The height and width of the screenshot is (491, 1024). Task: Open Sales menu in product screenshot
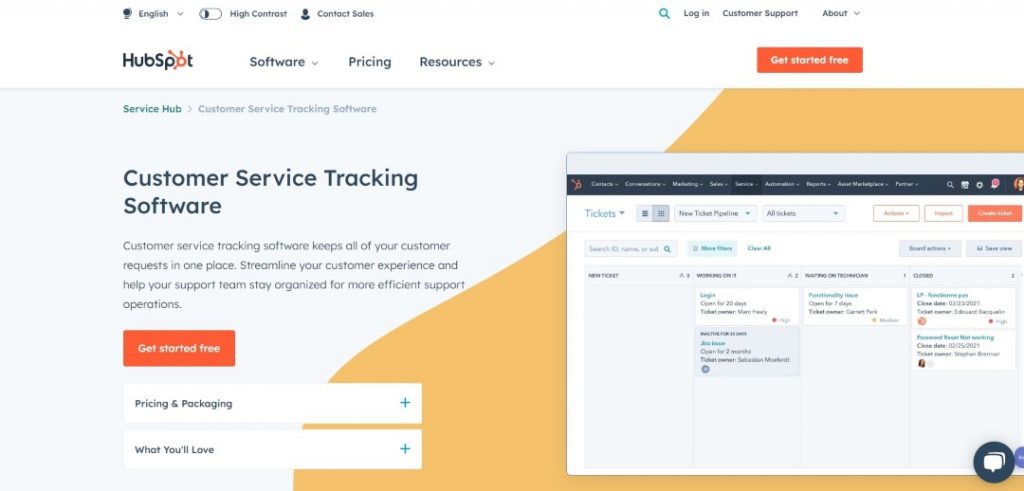(719, 185)
